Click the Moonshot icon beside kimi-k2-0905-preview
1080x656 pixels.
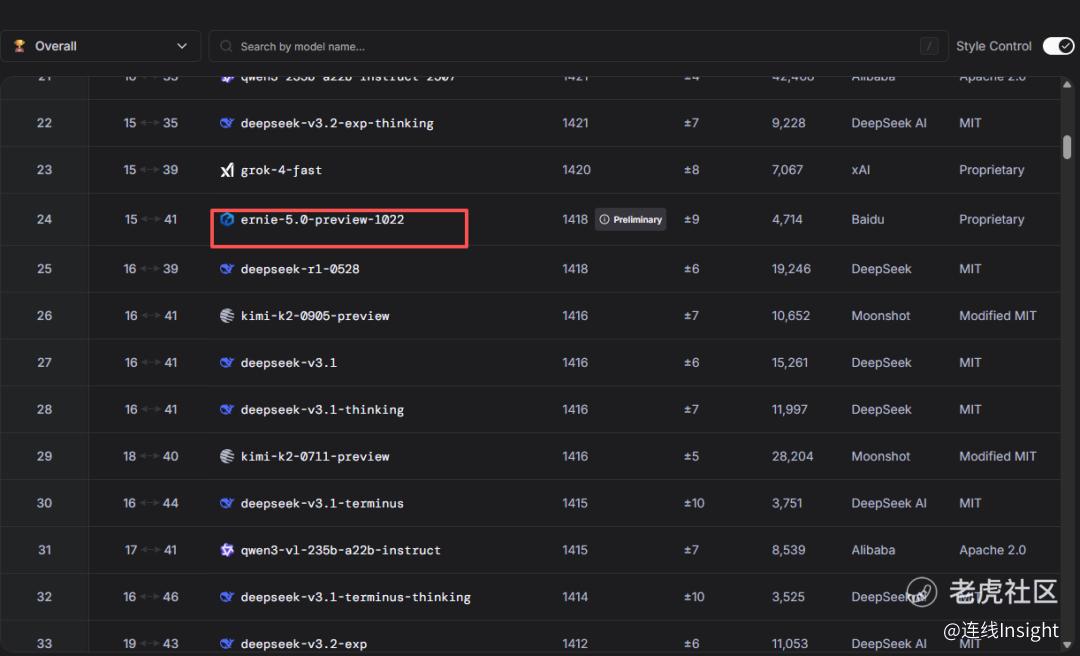point(227,316)
